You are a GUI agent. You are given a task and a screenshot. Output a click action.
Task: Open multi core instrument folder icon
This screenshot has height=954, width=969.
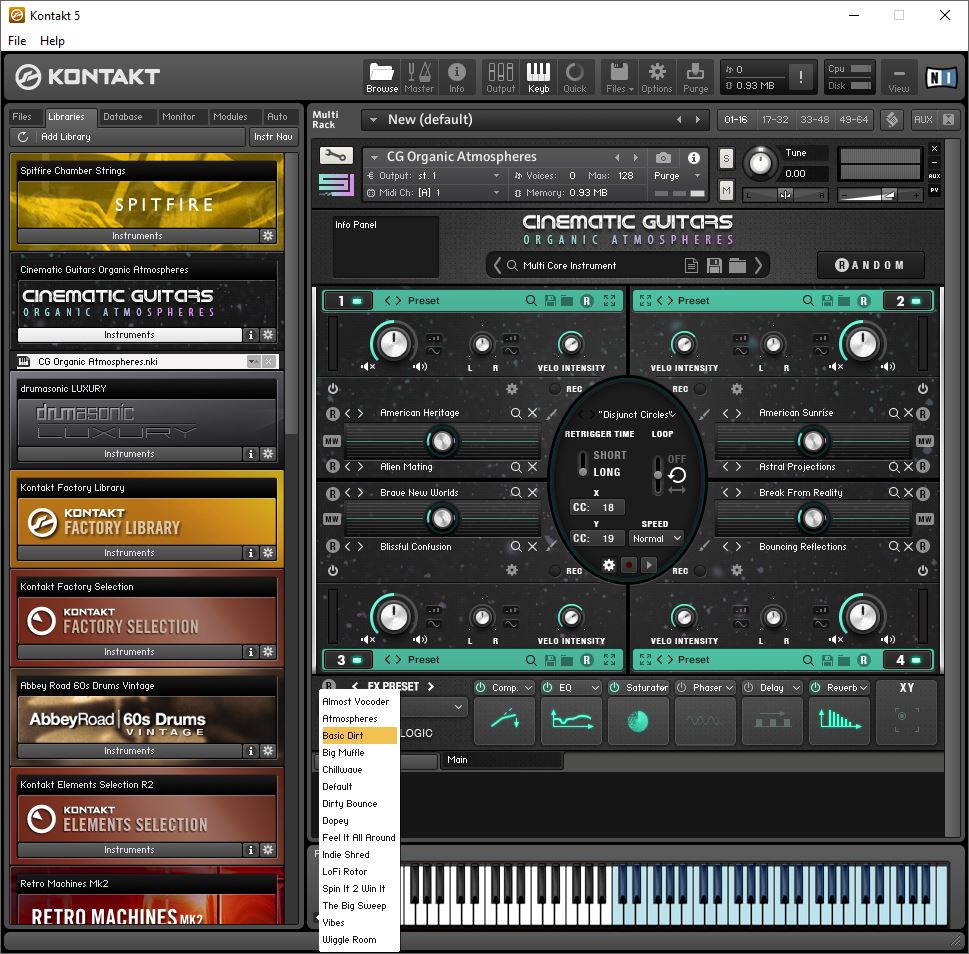(737, 266)
